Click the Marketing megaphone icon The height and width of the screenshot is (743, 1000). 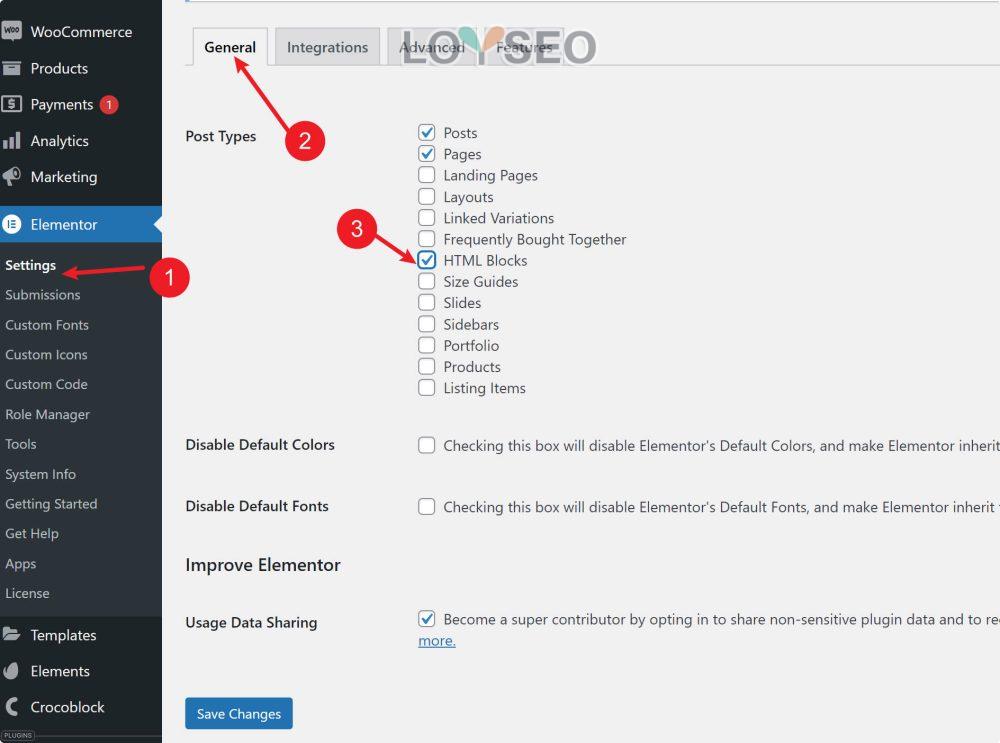[11, 176]
